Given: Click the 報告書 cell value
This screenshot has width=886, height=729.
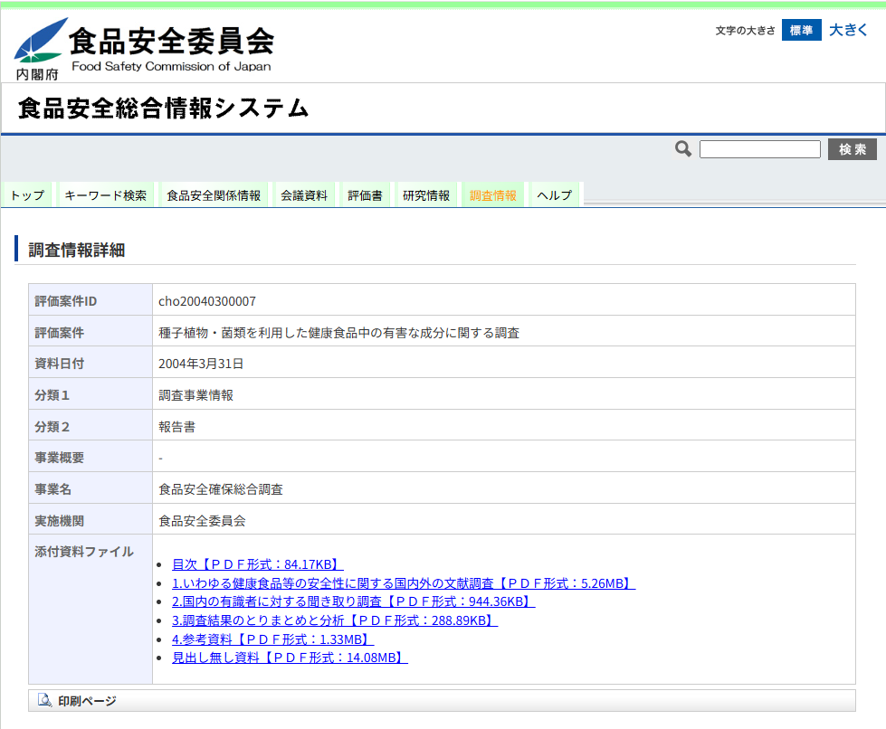Looking at the screenshot, I should pos(177,427).
